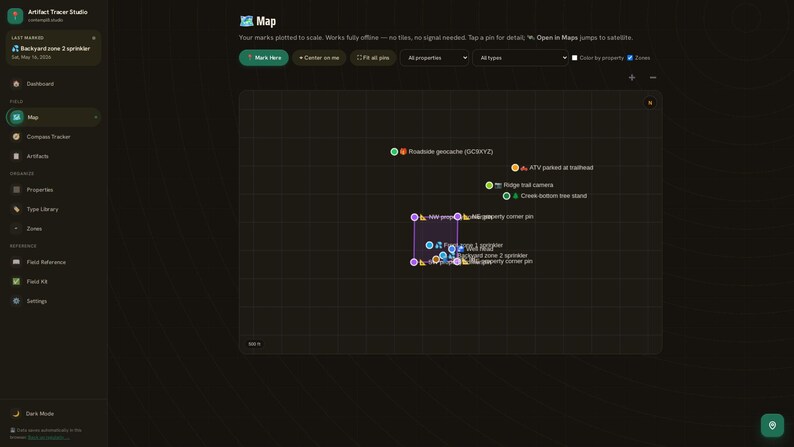794x447 pixels.
Task: Open the All properties dropdown
Action: pos(434,58)
